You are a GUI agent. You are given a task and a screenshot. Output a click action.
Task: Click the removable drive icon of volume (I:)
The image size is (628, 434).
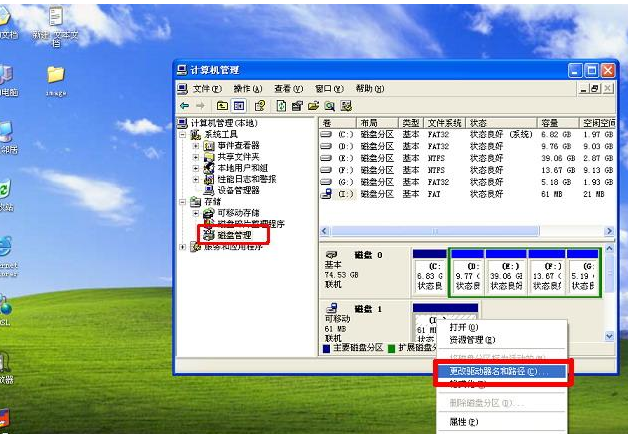point(326,194)
